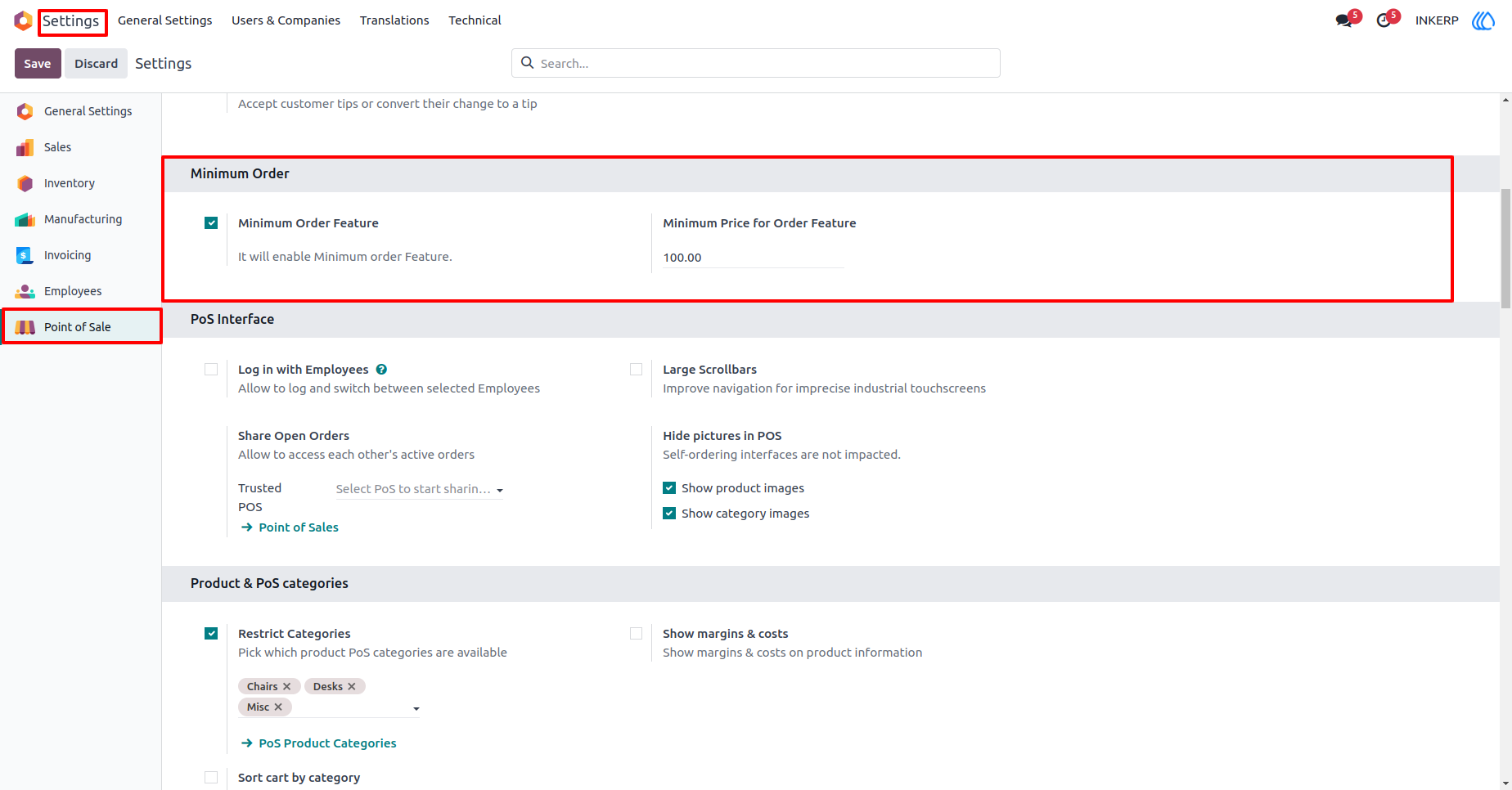The image size is (1512, 790).
Task: Click the INKERP company name
Action: [1437, 20]
